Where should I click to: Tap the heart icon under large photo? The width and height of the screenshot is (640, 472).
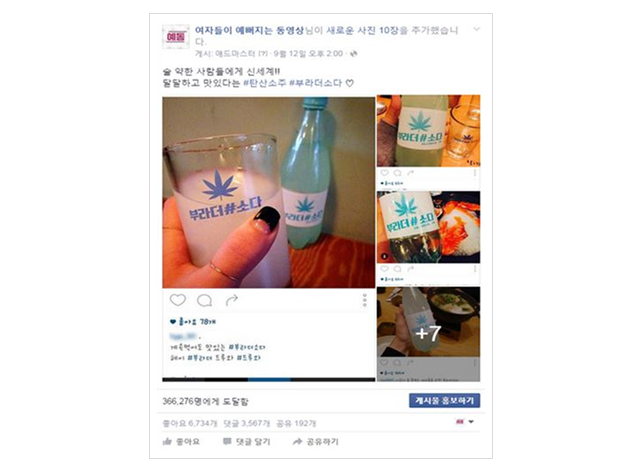pyautogui.click(x=178, y=300)
